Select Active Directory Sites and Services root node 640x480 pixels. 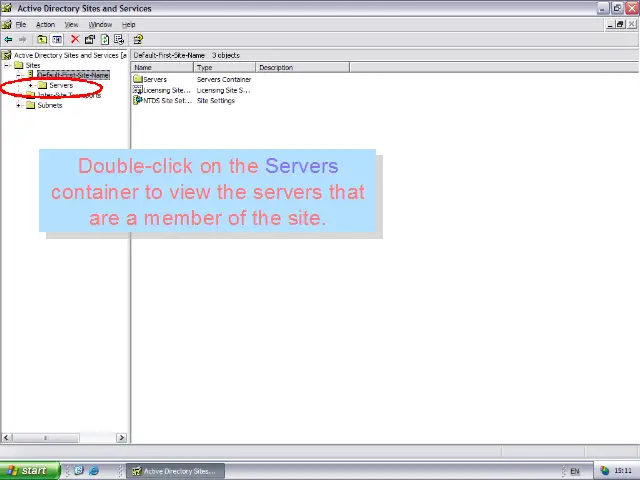click(69, 55)
